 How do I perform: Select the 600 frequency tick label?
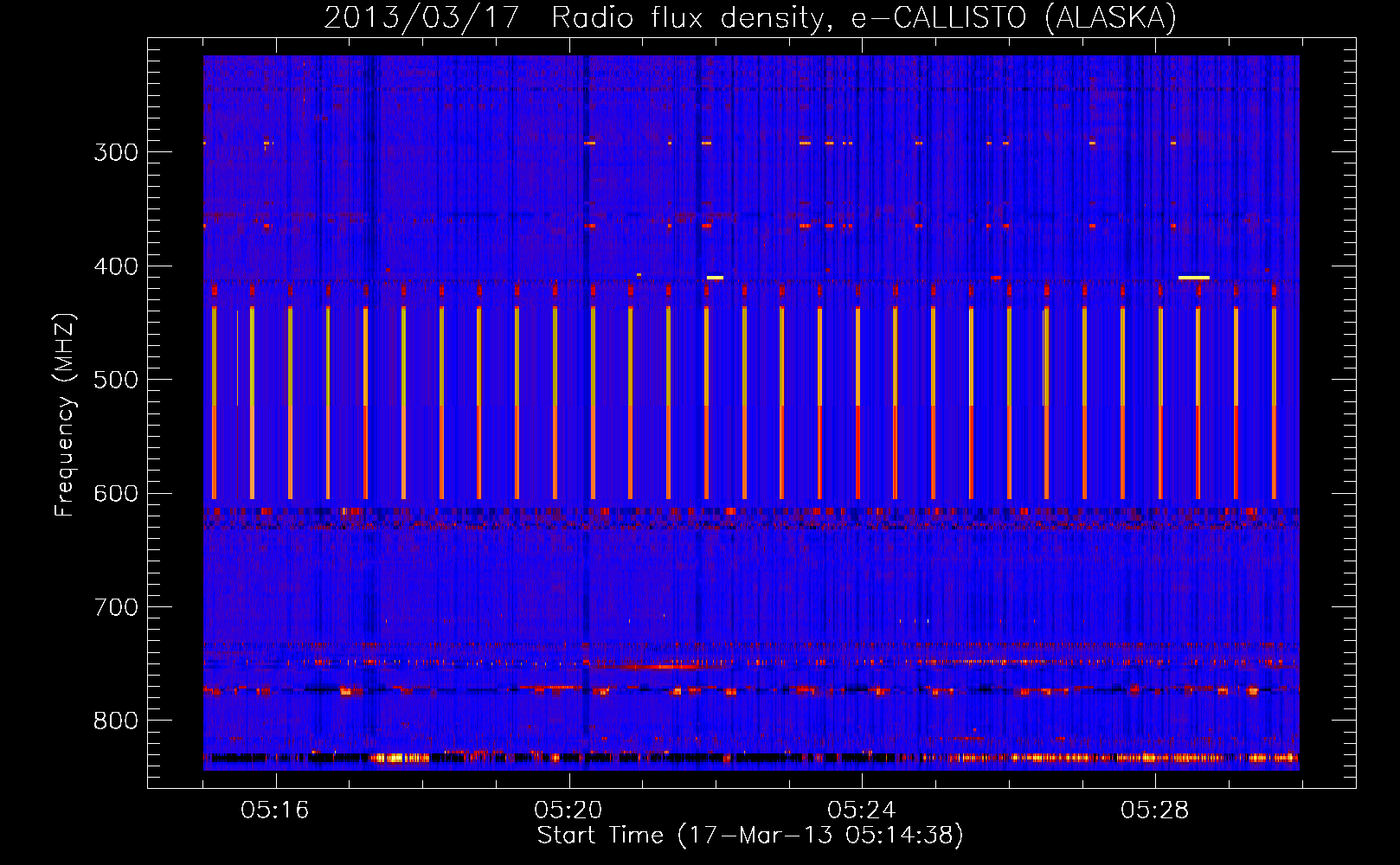117,494
